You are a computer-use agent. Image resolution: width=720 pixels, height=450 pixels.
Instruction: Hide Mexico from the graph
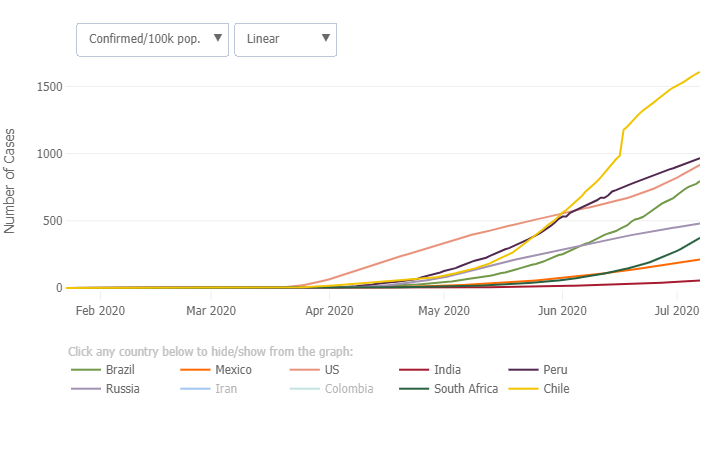pos(233,370)
